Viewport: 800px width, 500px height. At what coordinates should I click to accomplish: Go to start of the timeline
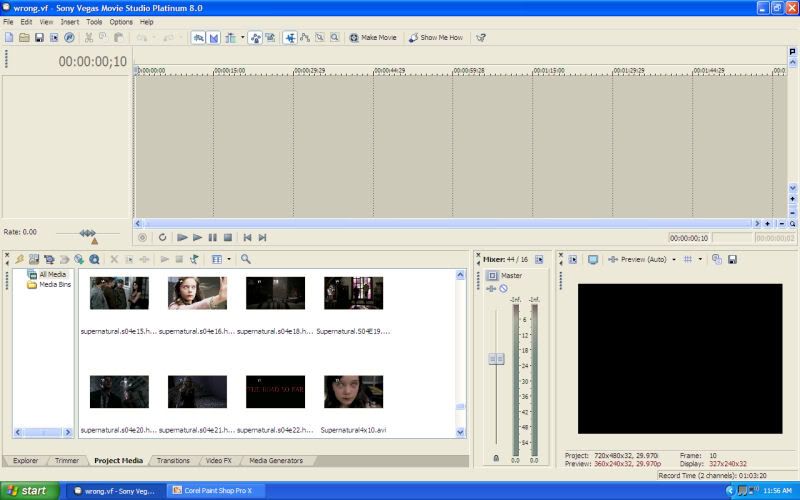pyautogui.click(x=247, y=237)
